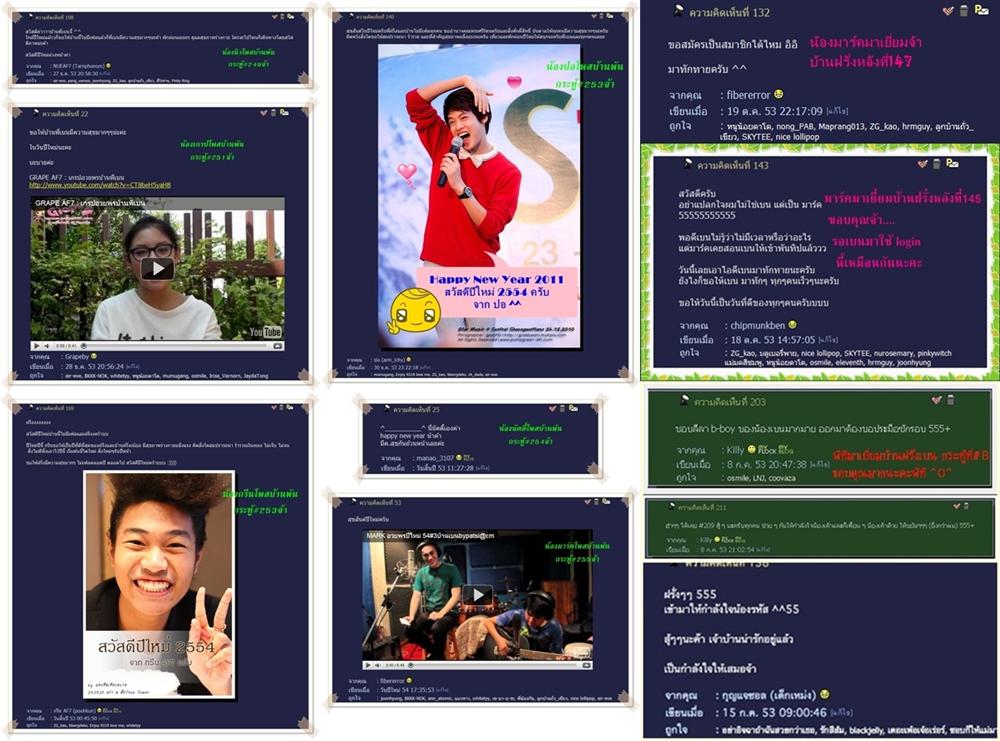The image size is (1000, 741).
Task: Click the username Grapeby
Action: click(x=77, y=356)
